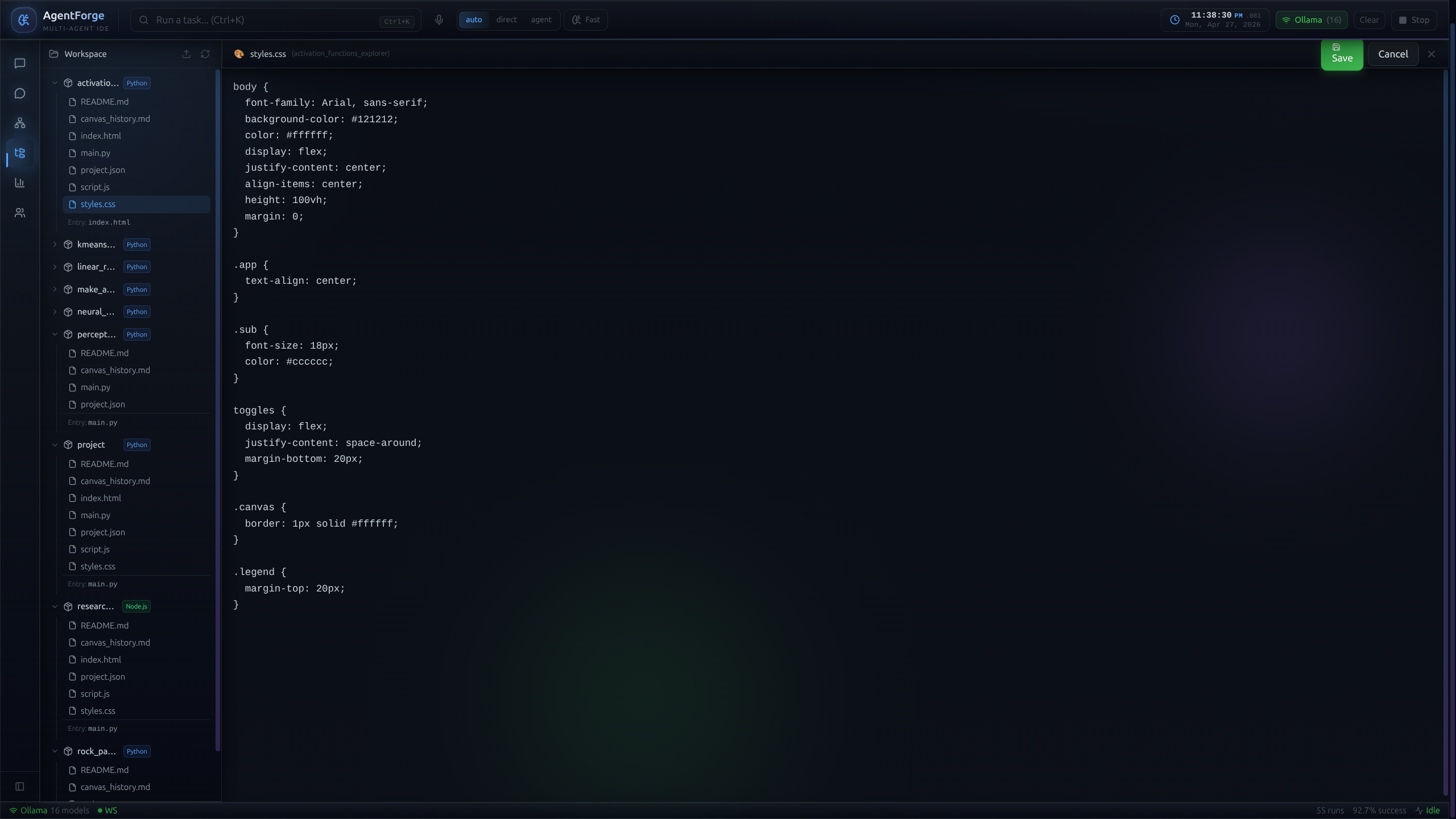Refresh the workspace file list
Image resolution: width=1456 pixels, height=819 pixels.
pyautogui.click(x=205, y=54)
